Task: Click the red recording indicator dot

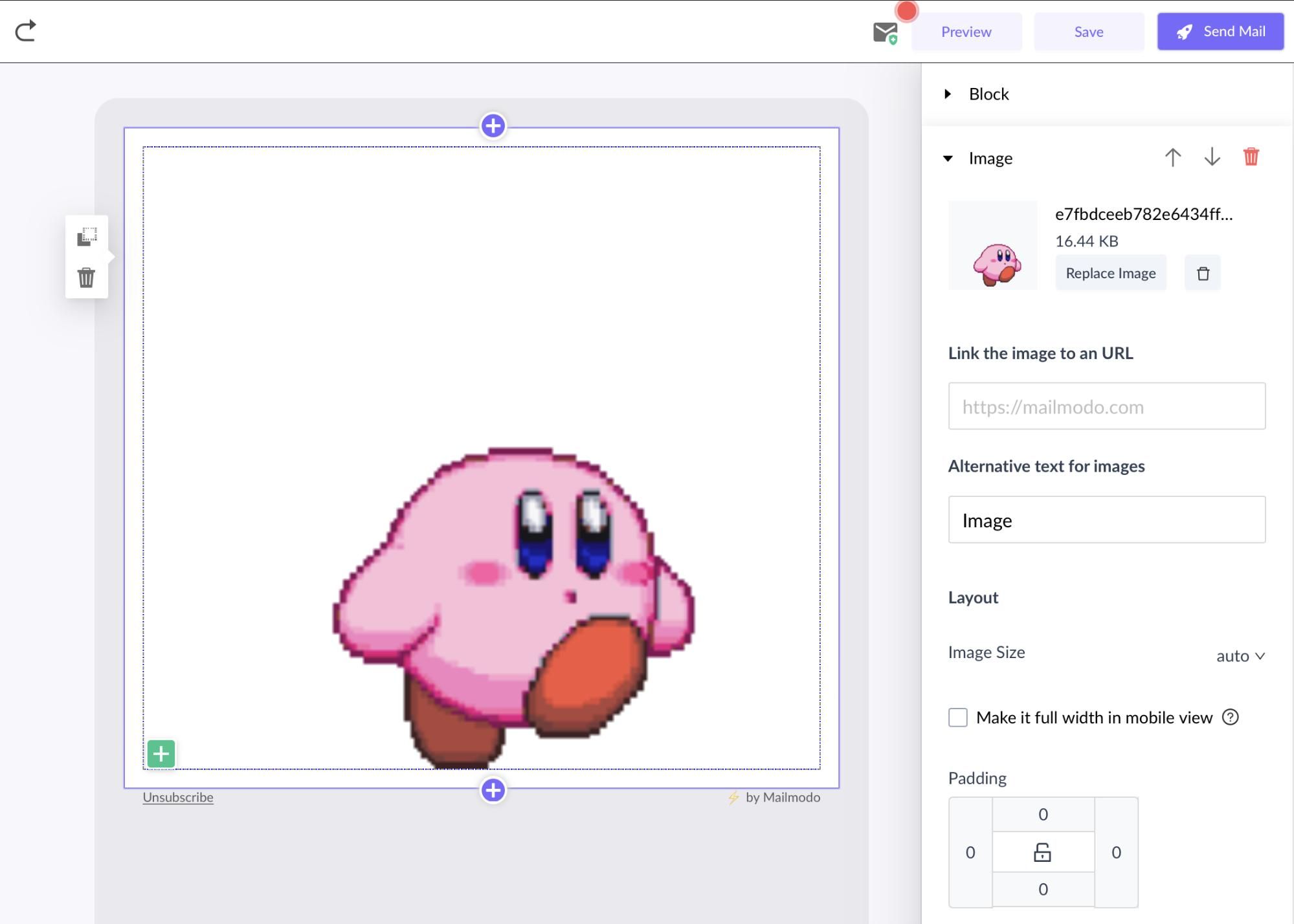Action: [x=906, y=10]
